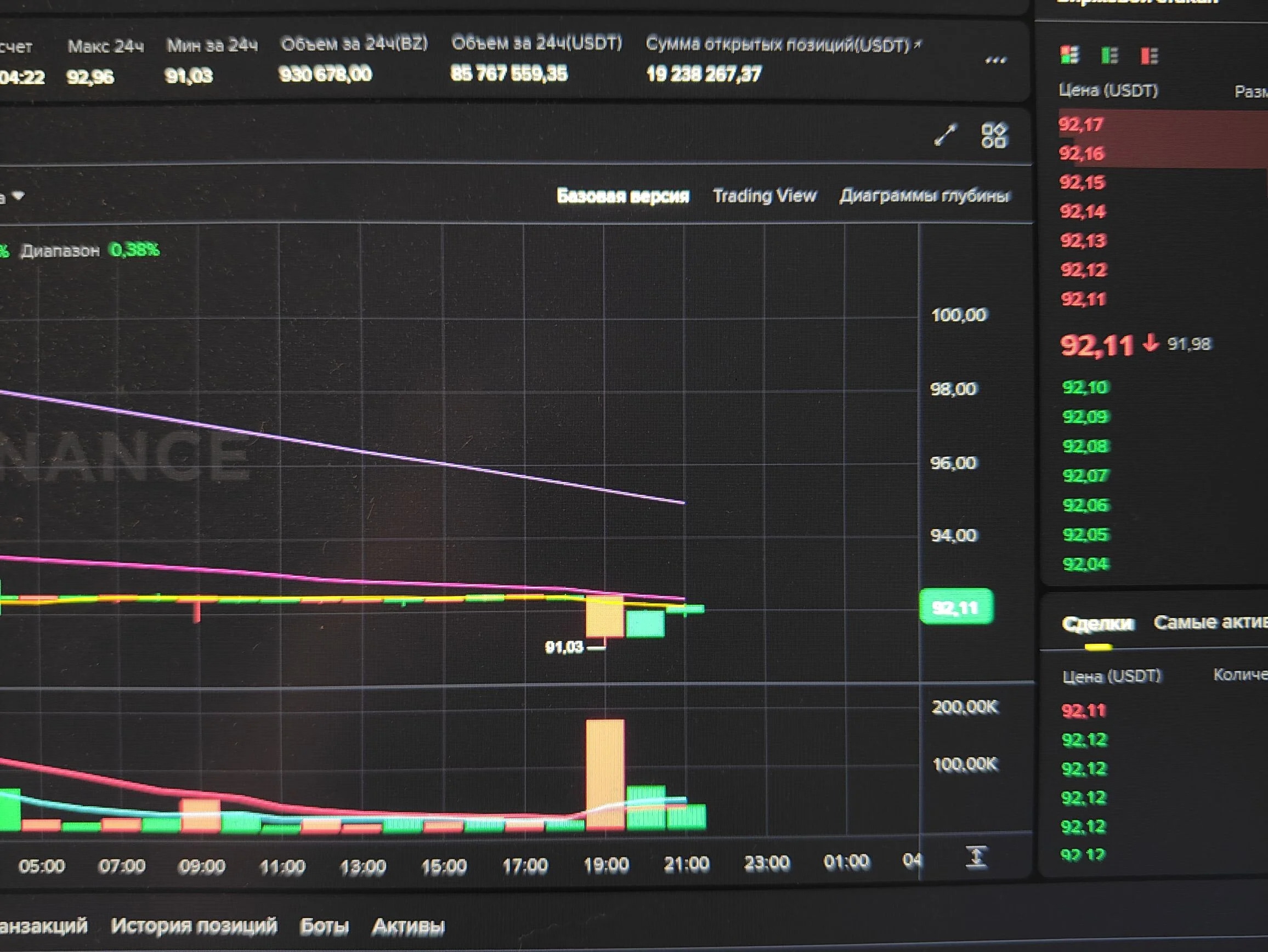Open the chart layout grid icon
The width and height of the screenshot is (1268, 952).
pyautogui.click(x=994, y=136)
